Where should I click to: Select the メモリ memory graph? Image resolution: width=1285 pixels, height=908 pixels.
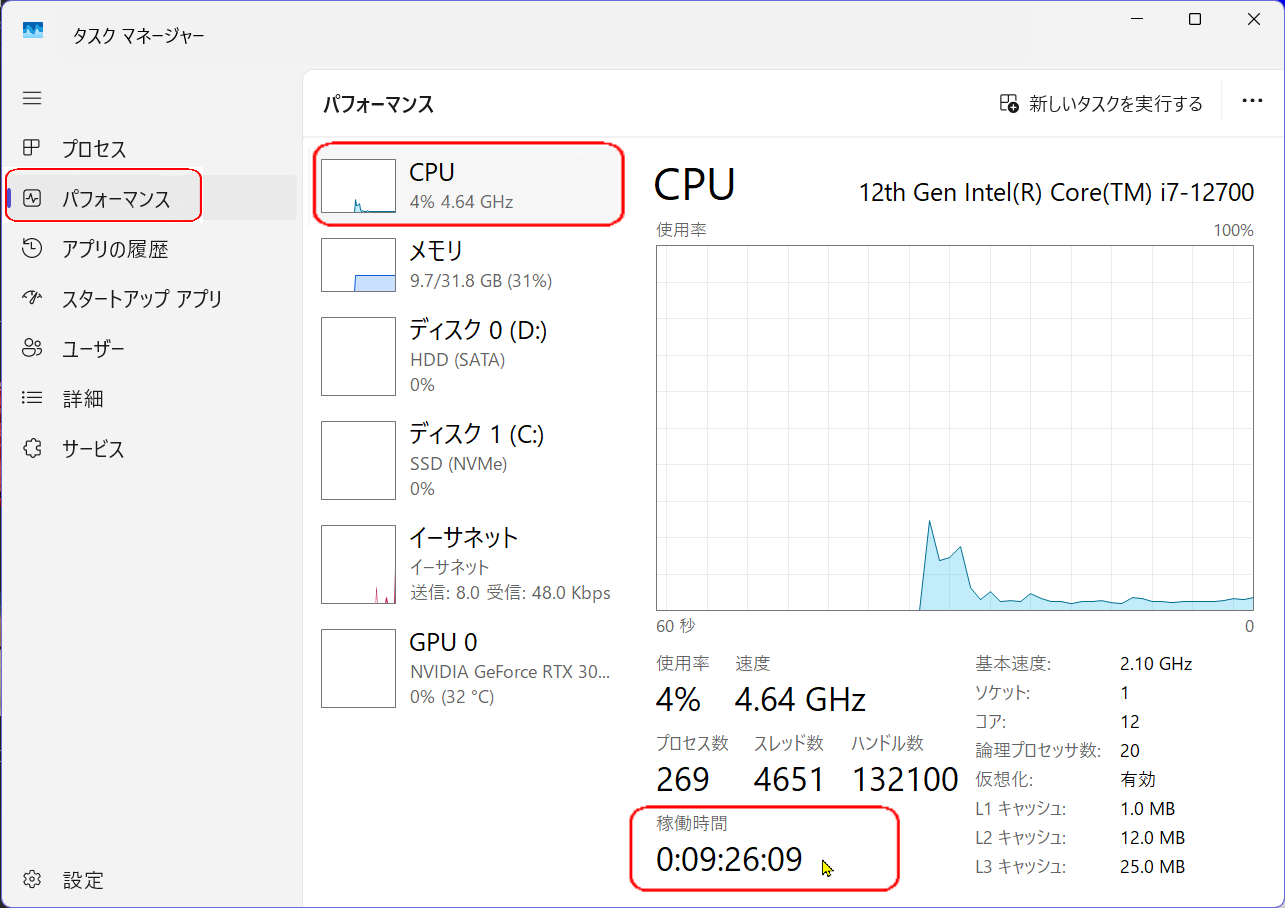(x=358, y=265)
